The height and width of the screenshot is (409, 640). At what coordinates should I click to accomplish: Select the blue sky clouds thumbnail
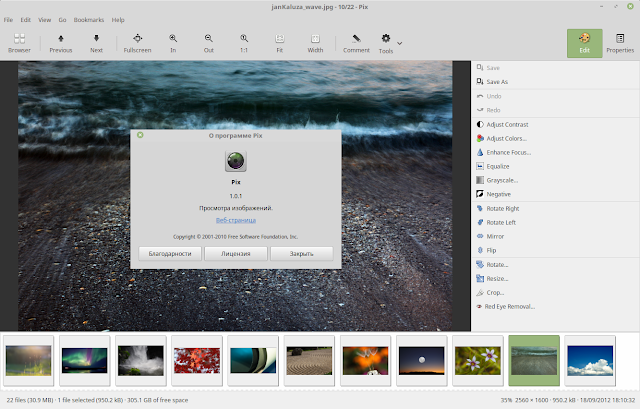click(590, 360)
